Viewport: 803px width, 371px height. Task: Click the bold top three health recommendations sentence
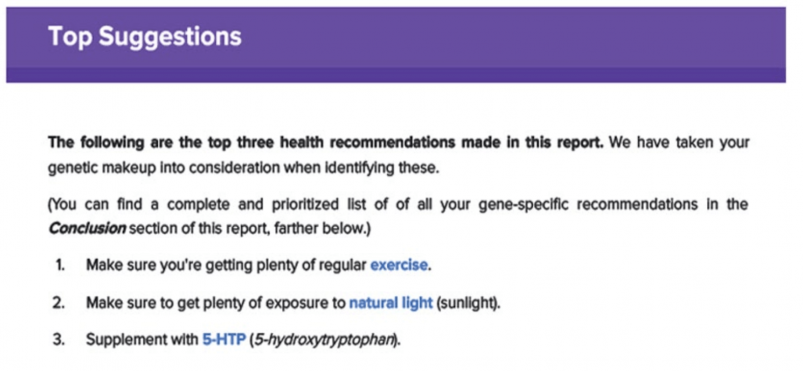pos(326,142)
